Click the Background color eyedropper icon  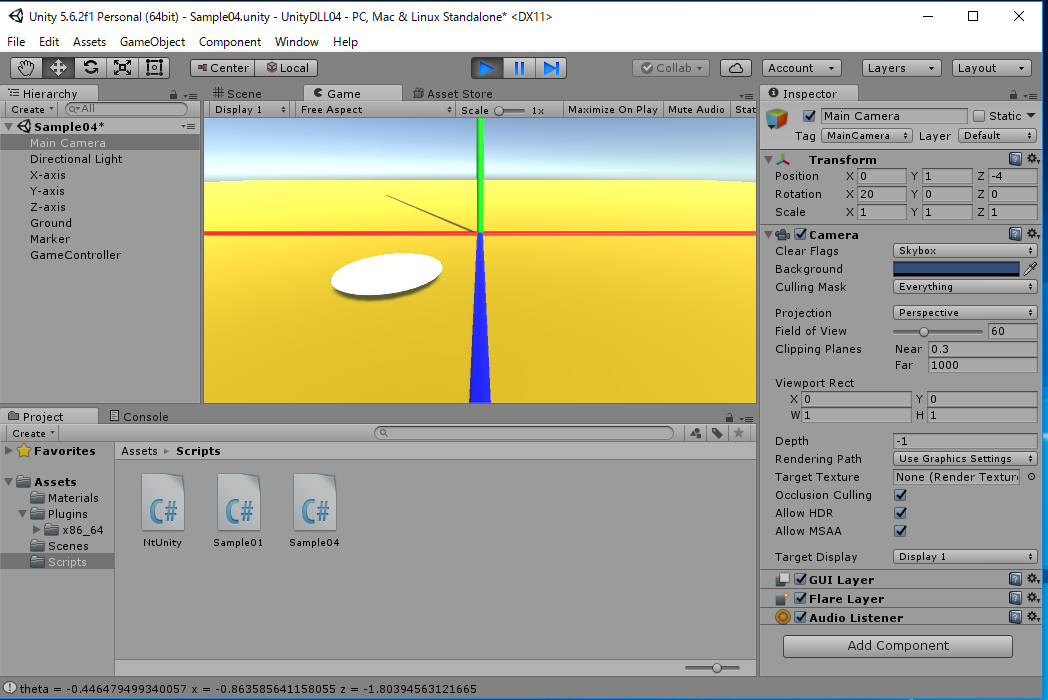pos(1030,269)
